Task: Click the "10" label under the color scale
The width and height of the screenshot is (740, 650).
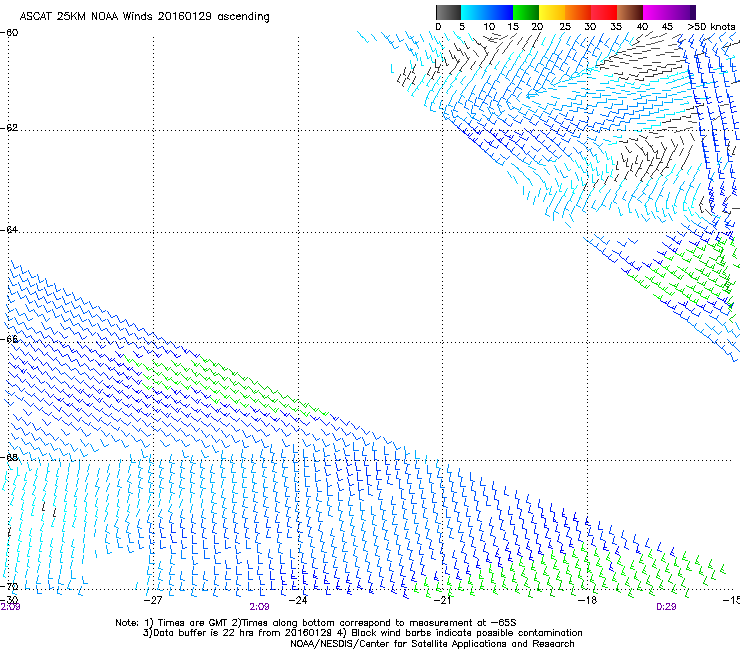Action: 489,26
